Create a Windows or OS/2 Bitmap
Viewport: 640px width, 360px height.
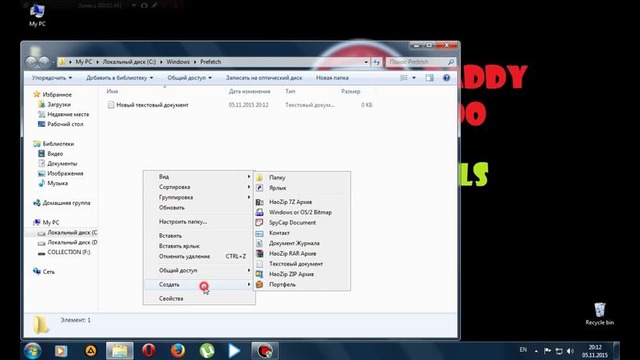pyautogui.click(x=301, y=212)
